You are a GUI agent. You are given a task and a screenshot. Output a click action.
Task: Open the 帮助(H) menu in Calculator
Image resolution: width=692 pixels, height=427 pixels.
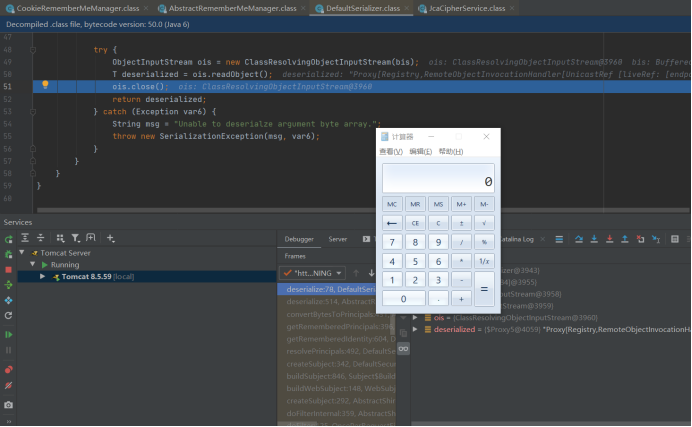[x=451, y=151]
